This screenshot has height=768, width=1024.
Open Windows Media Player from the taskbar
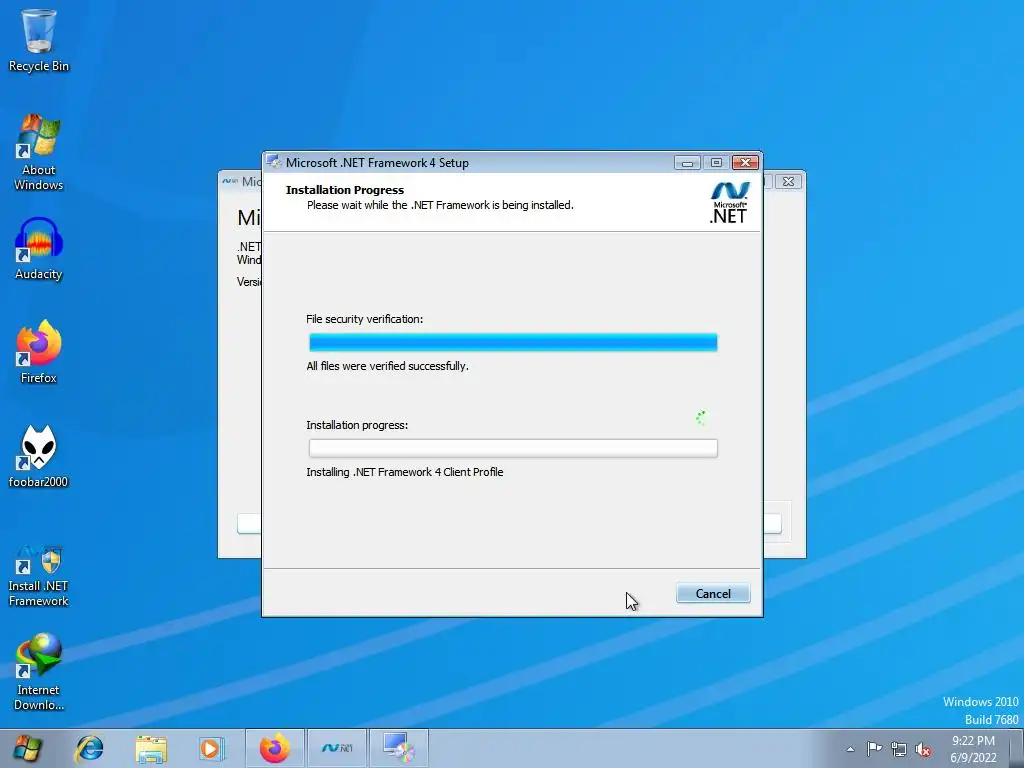[211, 748]
